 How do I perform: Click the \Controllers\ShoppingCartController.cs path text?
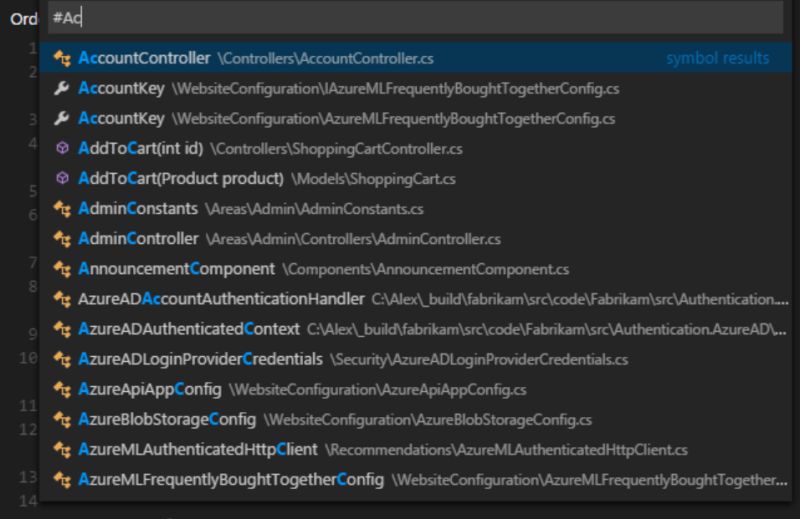[x=337, y=149]
